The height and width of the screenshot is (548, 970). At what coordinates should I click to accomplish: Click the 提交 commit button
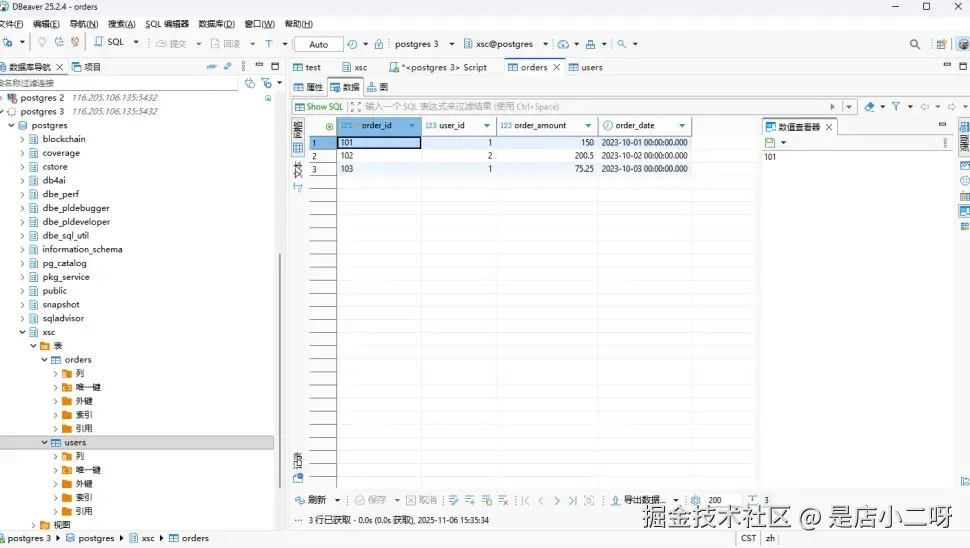[171, 44]
